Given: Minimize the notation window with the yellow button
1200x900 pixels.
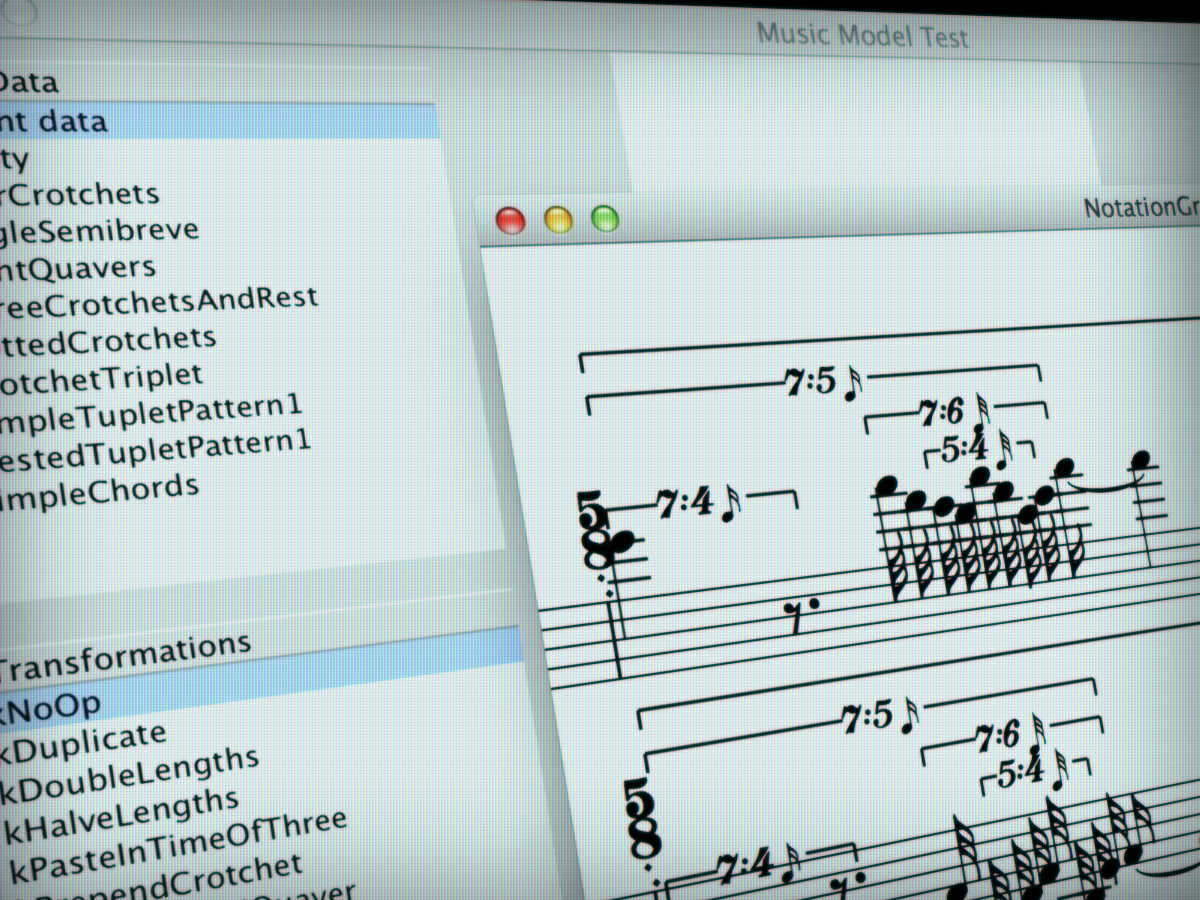Looking at the screenshot, I should pyautogui.click(x=558, y=219).
